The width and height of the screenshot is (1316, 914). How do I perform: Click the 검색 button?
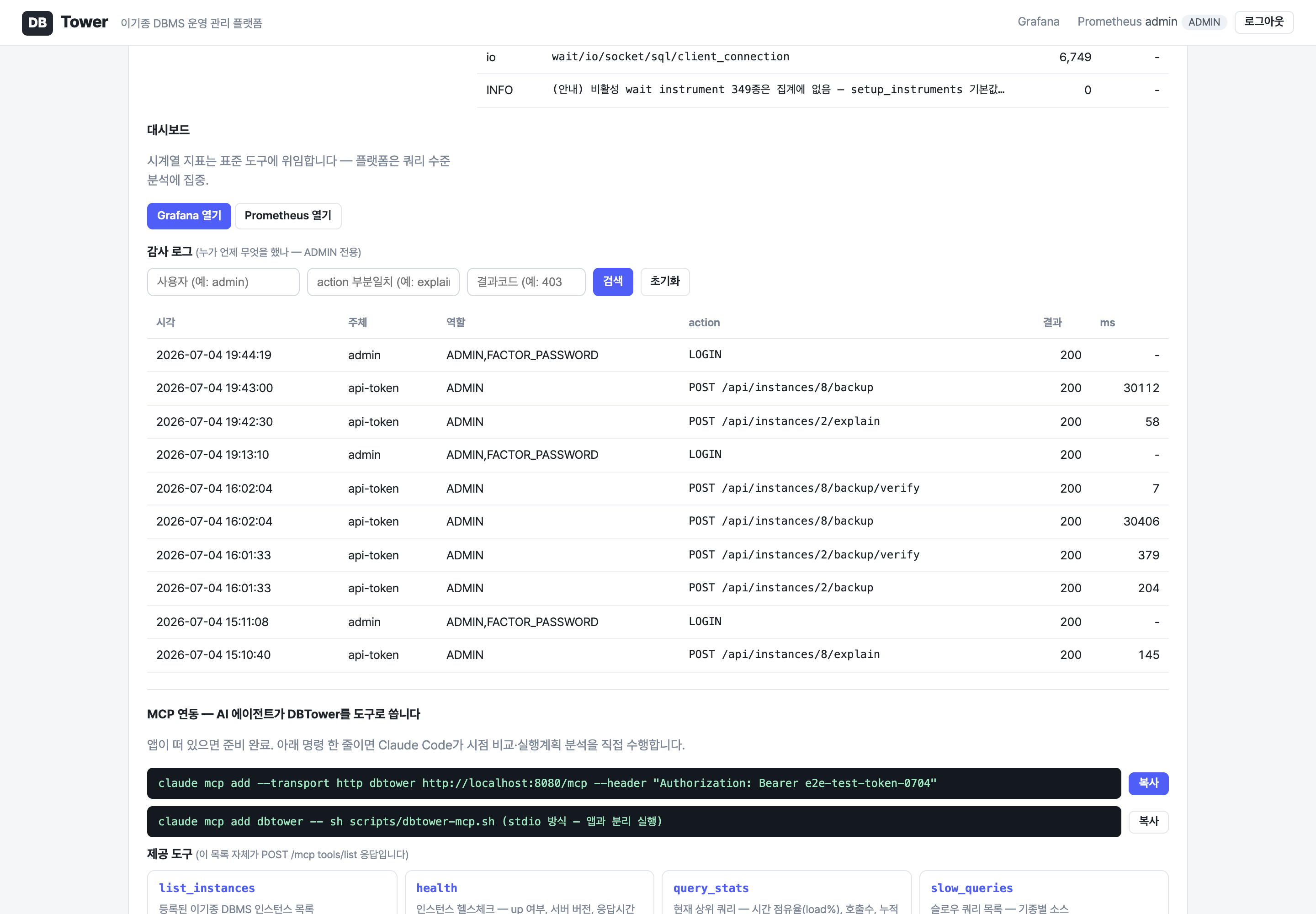(x=613, y=282)
